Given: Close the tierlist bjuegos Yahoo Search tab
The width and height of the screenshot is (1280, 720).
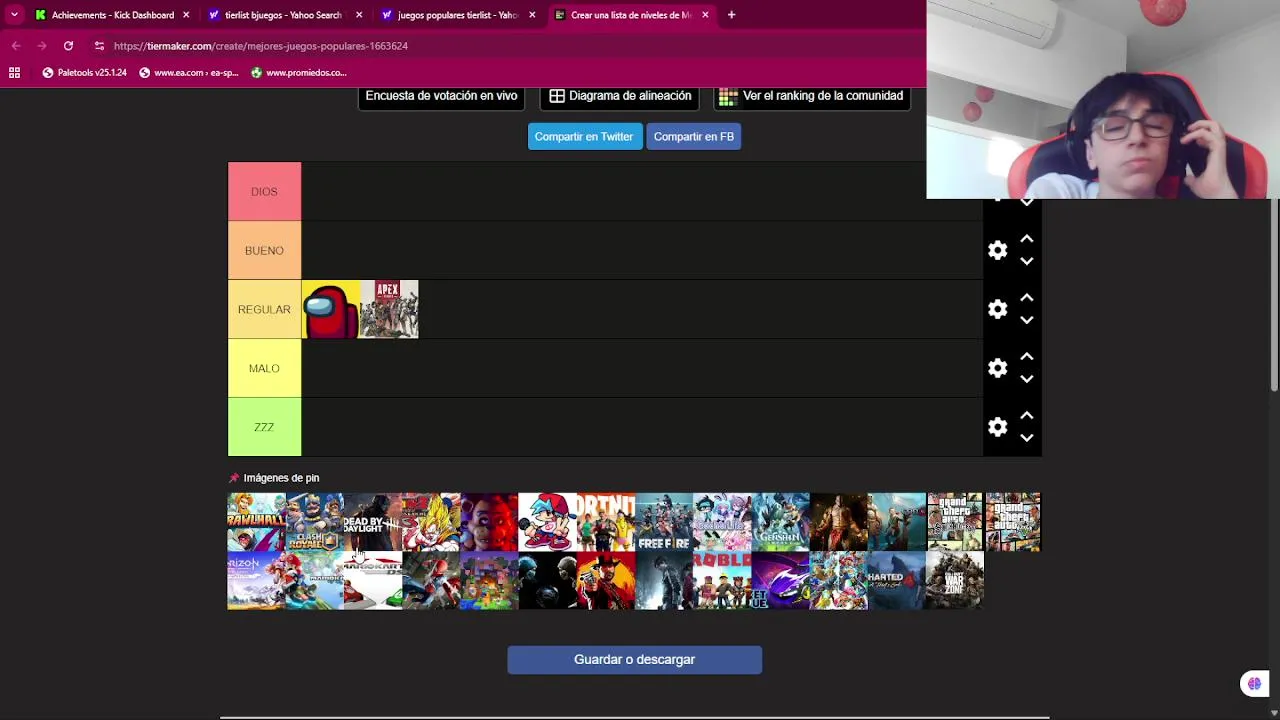Looking at the screenshot, I should pos(359,15).
